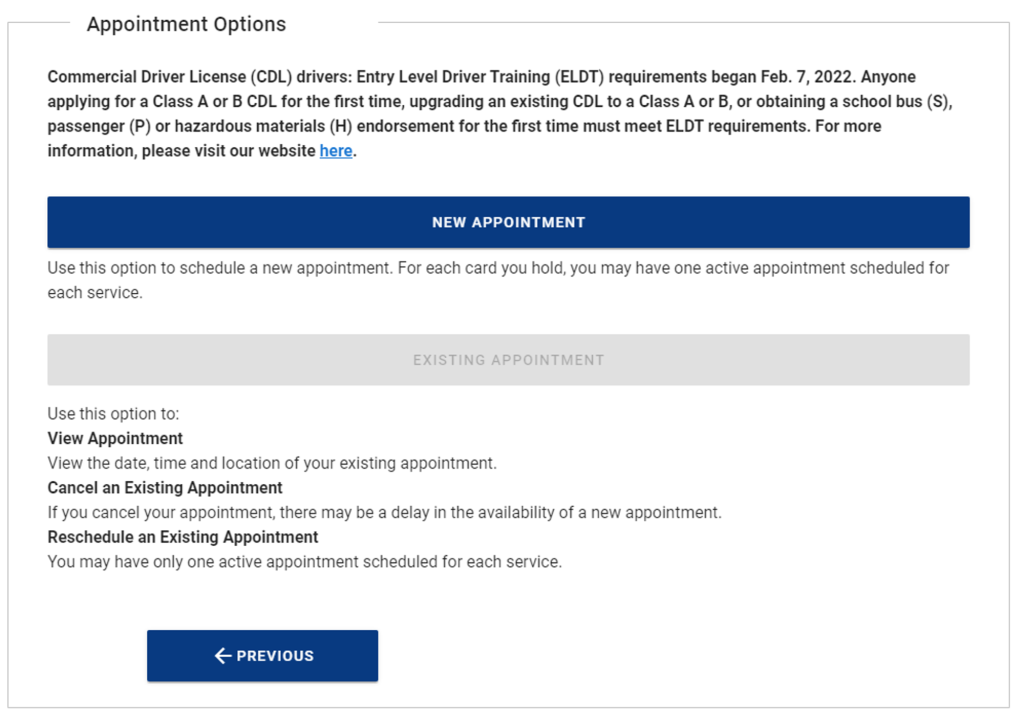This screenshot has height=715, width=1024.
Task: Click the greyed-out EXISTING APPOINTMENT button
Action: coord(508,360)
